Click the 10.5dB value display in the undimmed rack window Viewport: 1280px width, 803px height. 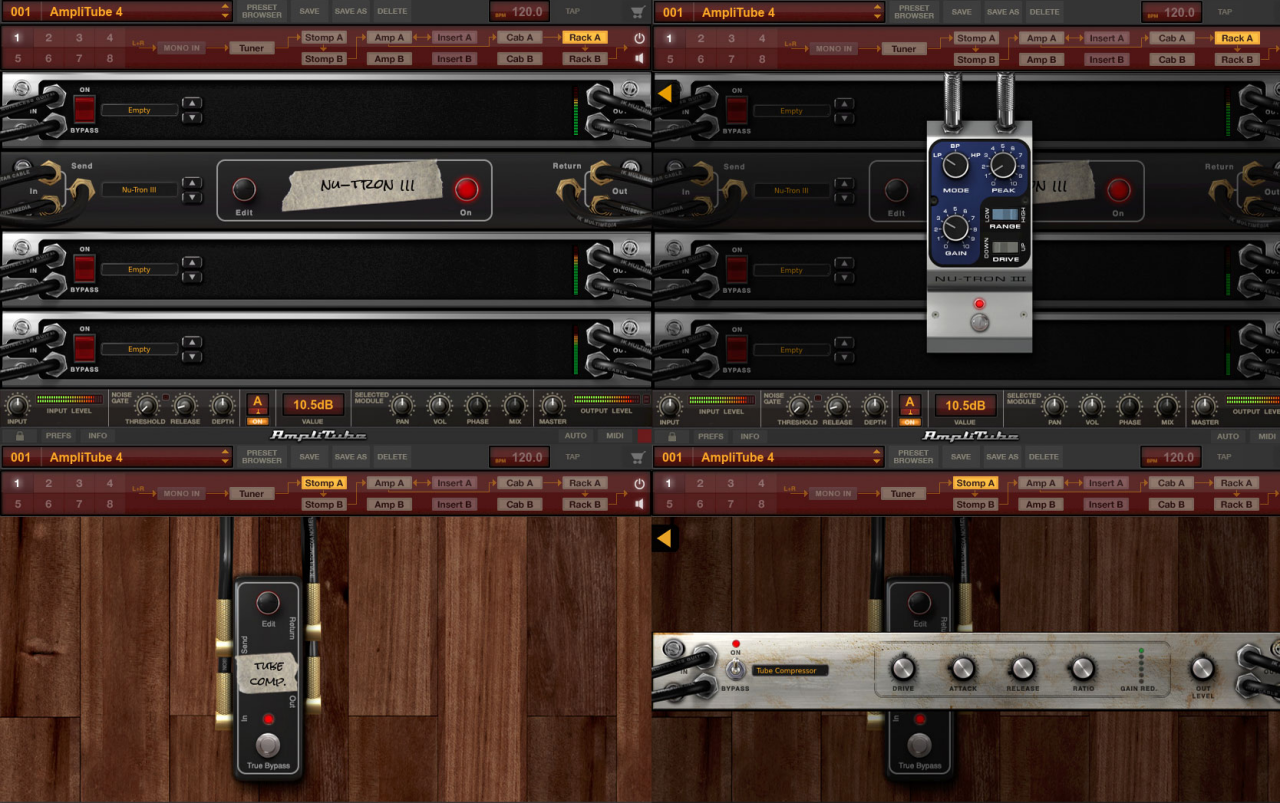click(313, 405)
